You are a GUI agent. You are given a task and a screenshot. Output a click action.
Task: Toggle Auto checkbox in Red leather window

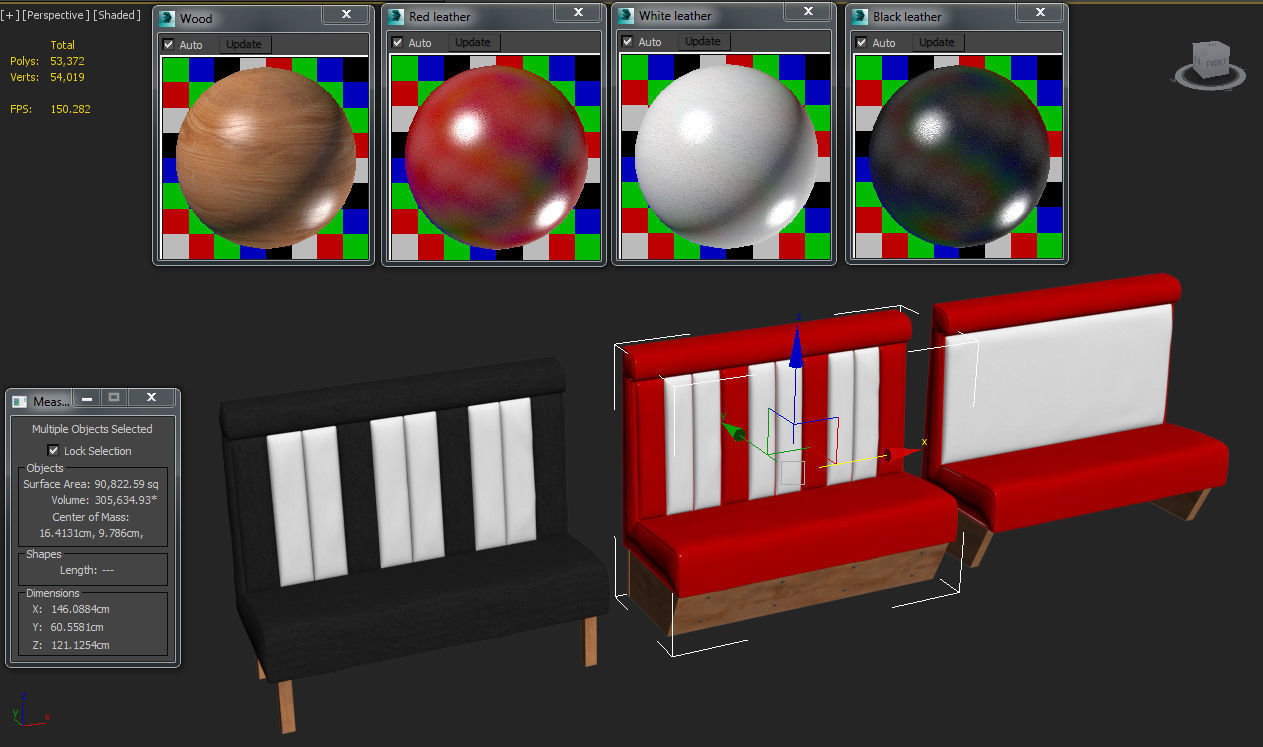point(397,42)
